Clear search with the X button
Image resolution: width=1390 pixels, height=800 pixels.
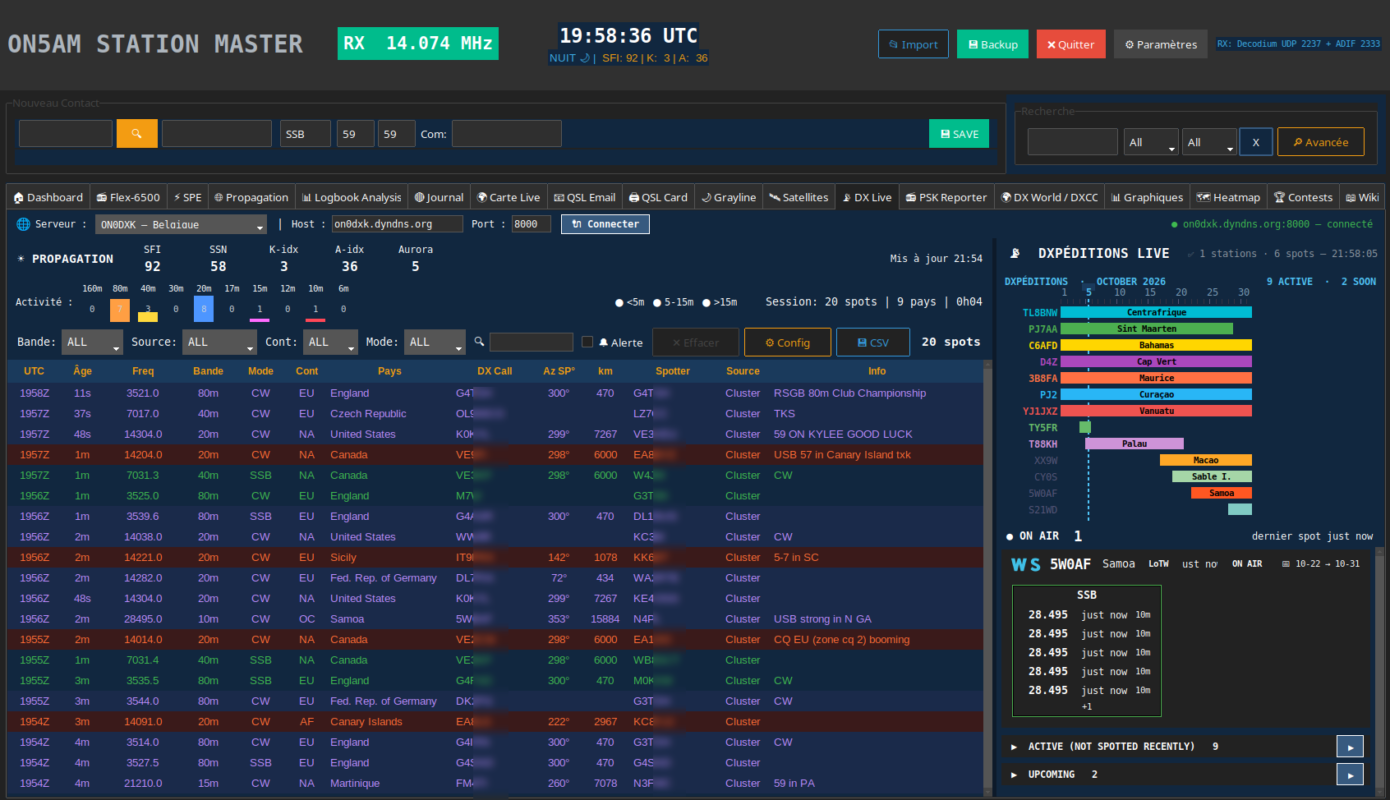point(1256,142)
